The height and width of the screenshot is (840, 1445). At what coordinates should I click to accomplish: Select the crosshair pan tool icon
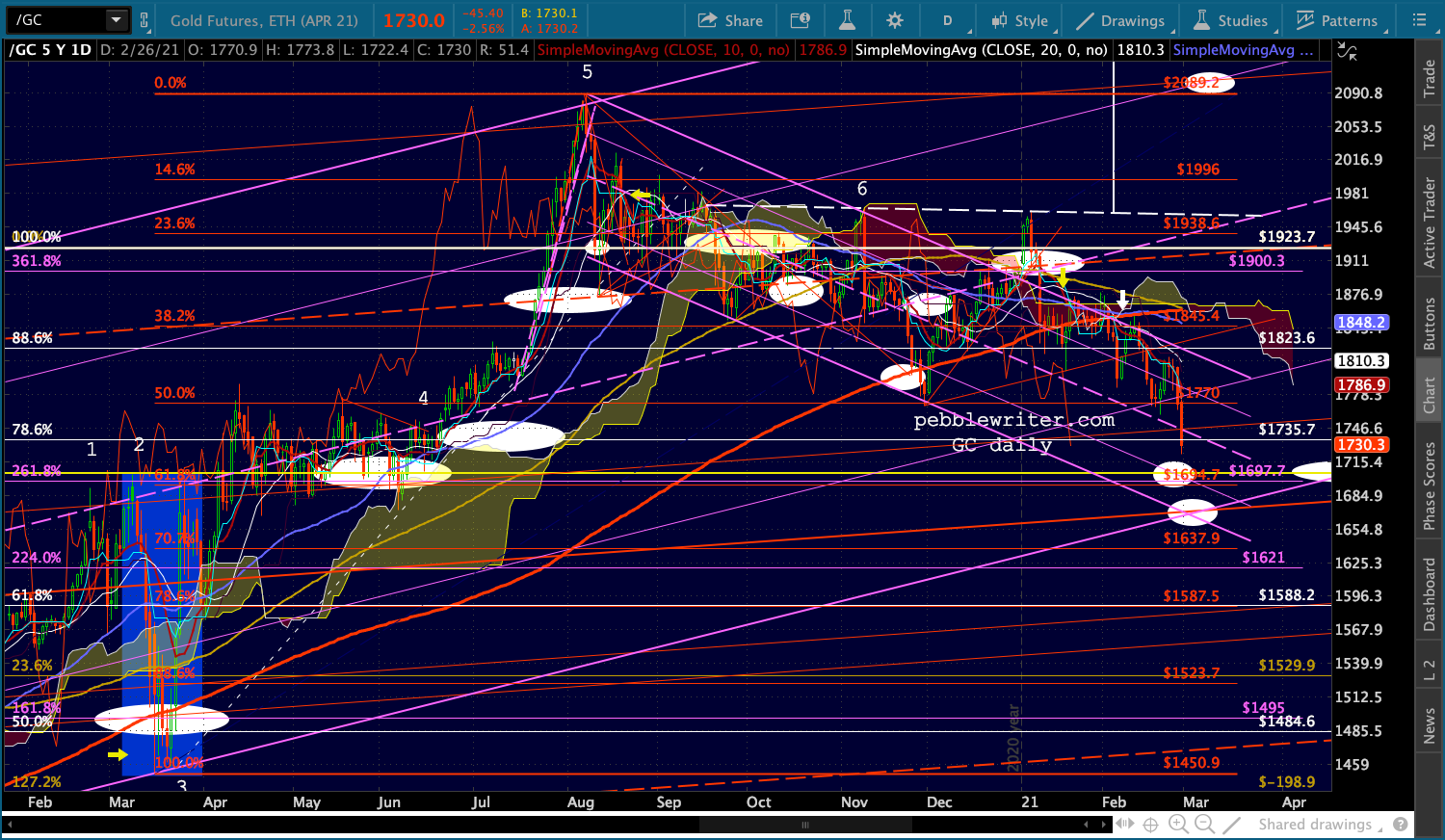(x=1150, y=824)
